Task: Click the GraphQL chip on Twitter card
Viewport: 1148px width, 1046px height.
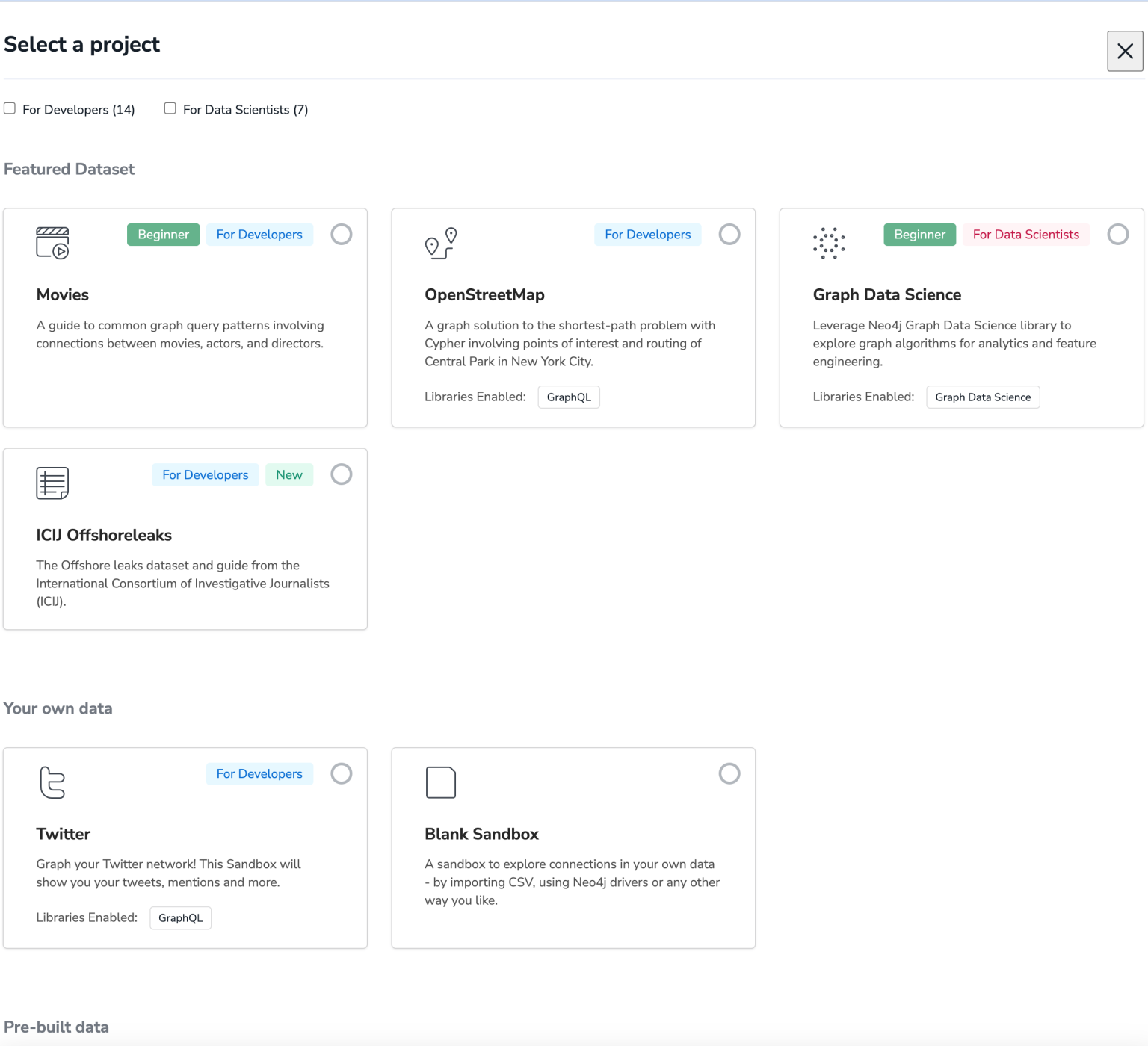Action: point(180,917)
